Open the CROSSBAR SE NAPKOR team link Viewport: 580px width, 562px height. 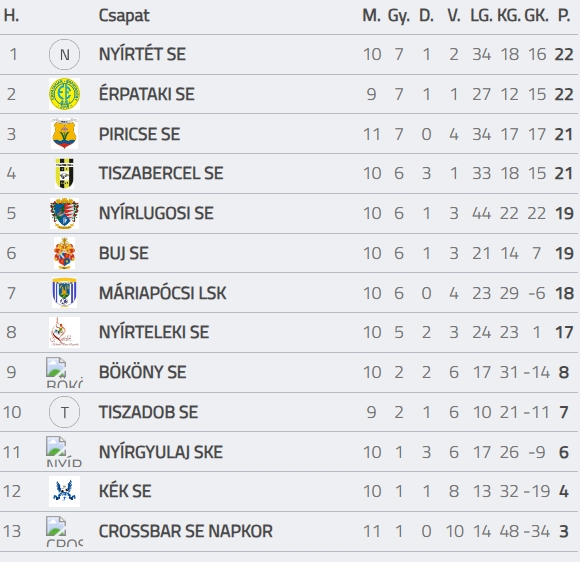tap(186, 531)
